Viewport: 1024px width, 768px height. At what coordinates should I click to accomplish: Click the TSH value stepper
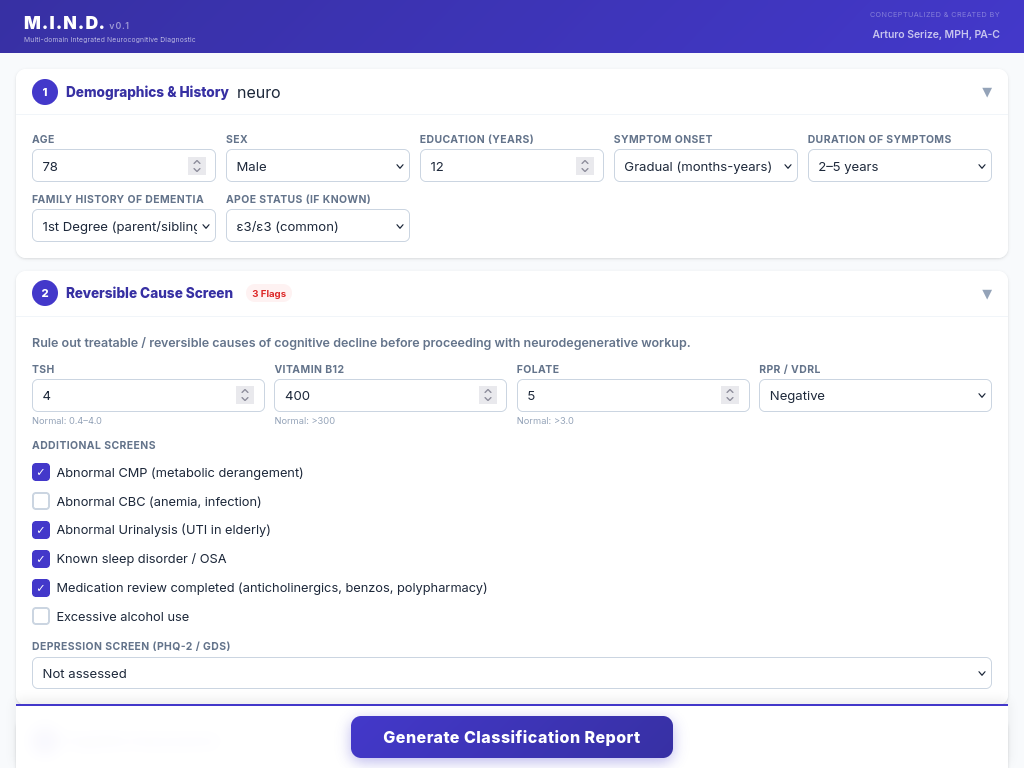(x=245, y=395)
